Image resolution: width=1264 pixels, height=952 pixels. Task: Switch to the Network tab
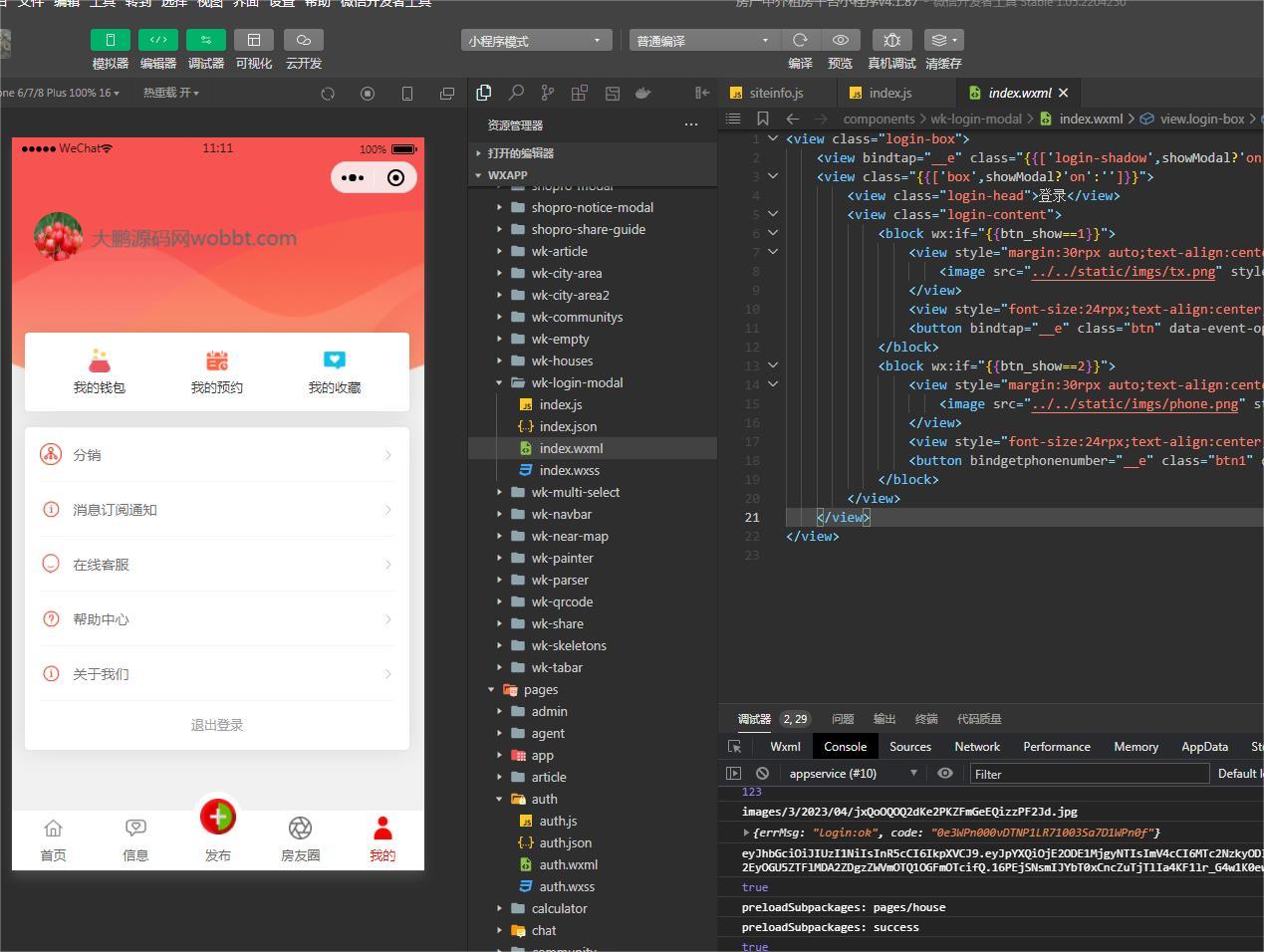click(x=976, y=747)
